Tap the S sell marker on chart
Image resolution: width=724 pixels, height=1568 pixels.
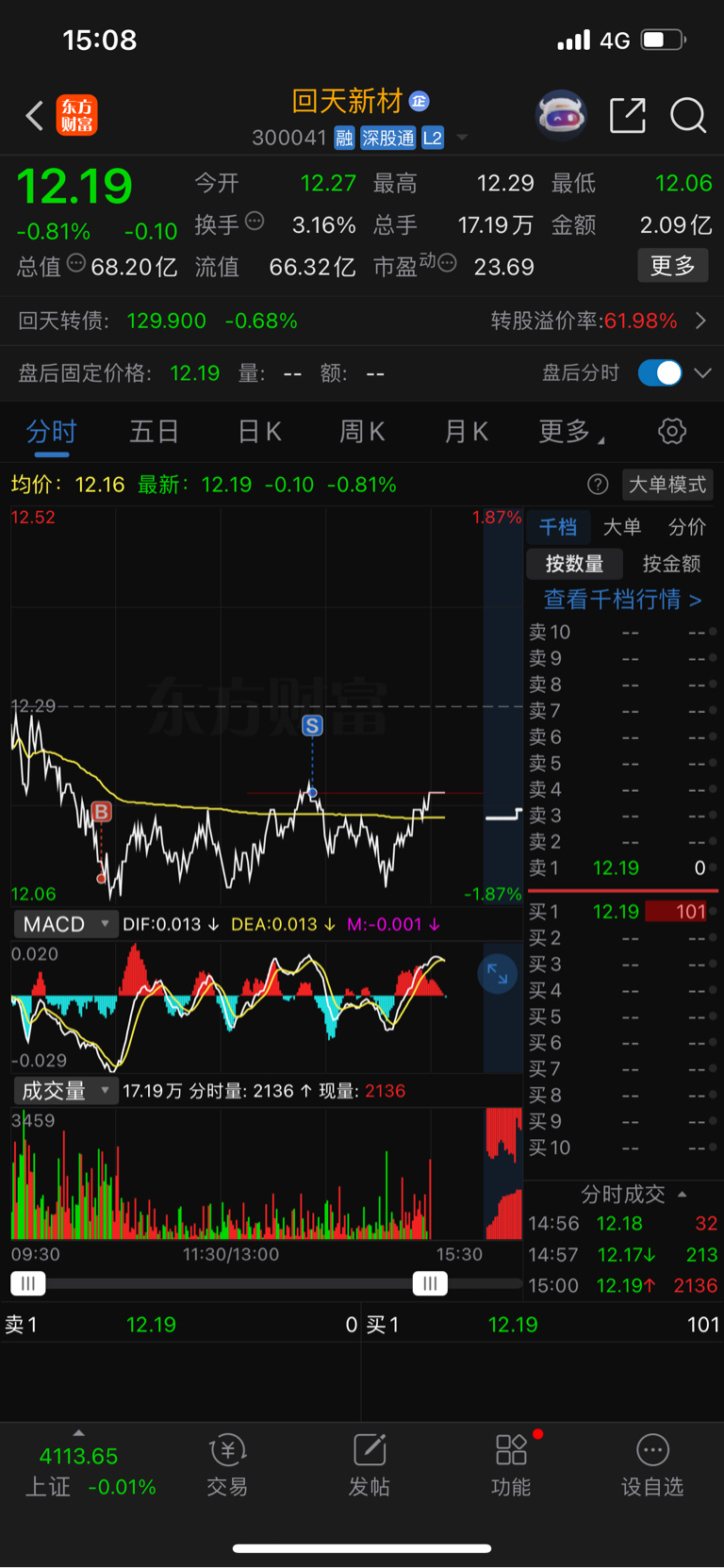(312, 725)
